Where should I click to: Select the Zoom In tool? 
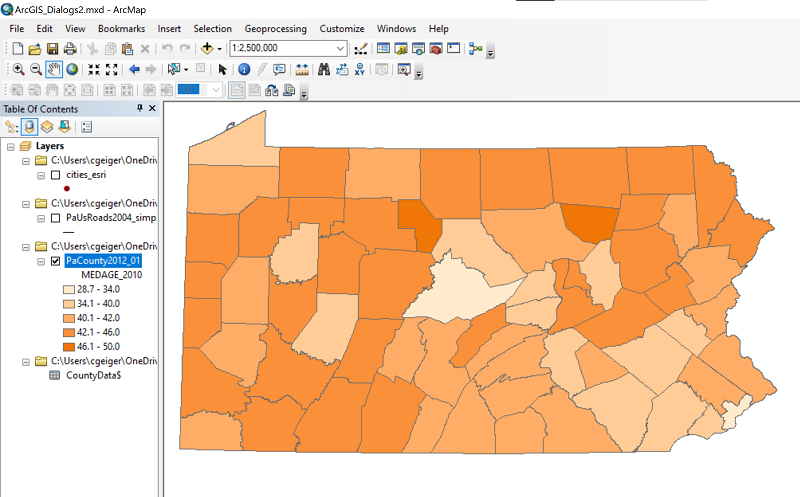coord(18,69)
